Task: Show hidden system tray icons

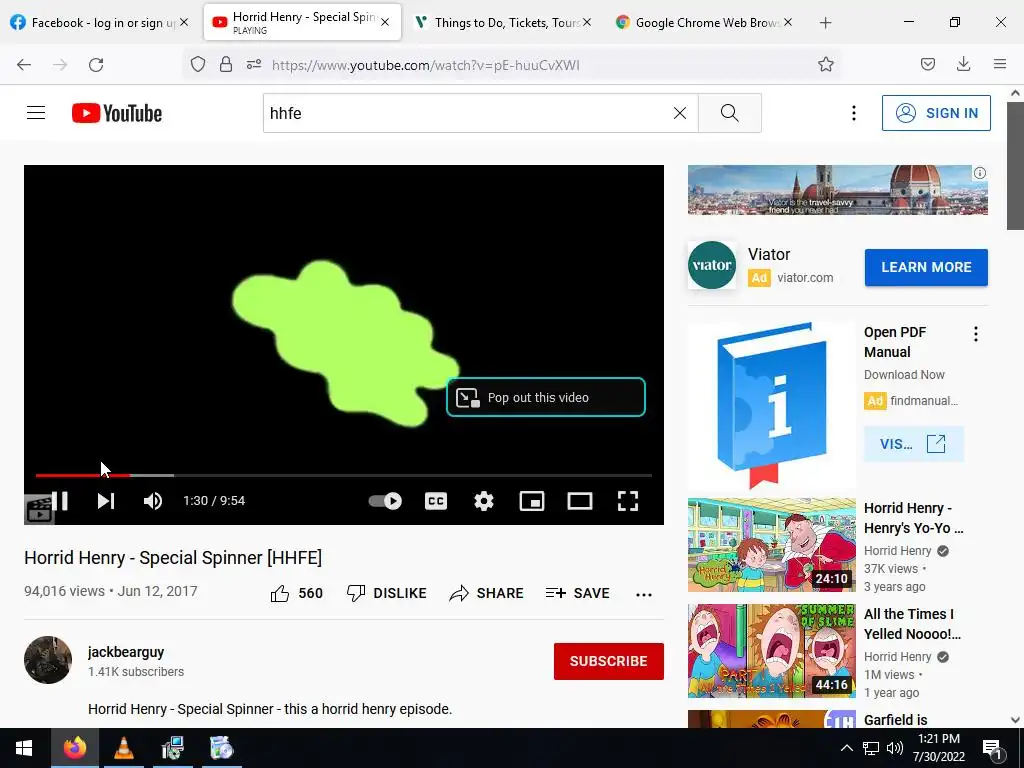Action: pyautogui.click(x=846, y=748)
